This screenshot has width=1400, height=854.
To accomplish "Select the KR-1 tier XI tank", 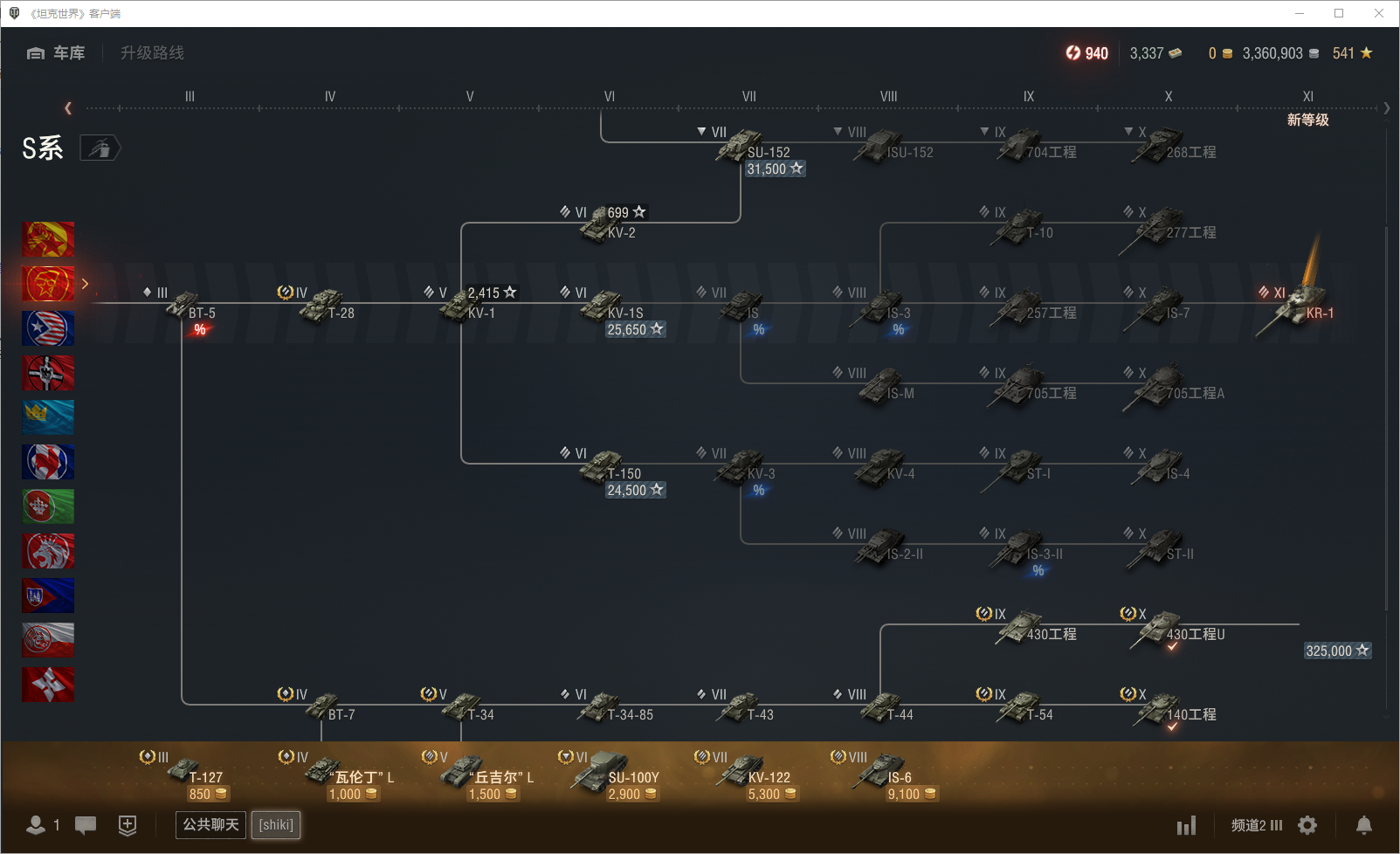I will [x=1296, y=305].
